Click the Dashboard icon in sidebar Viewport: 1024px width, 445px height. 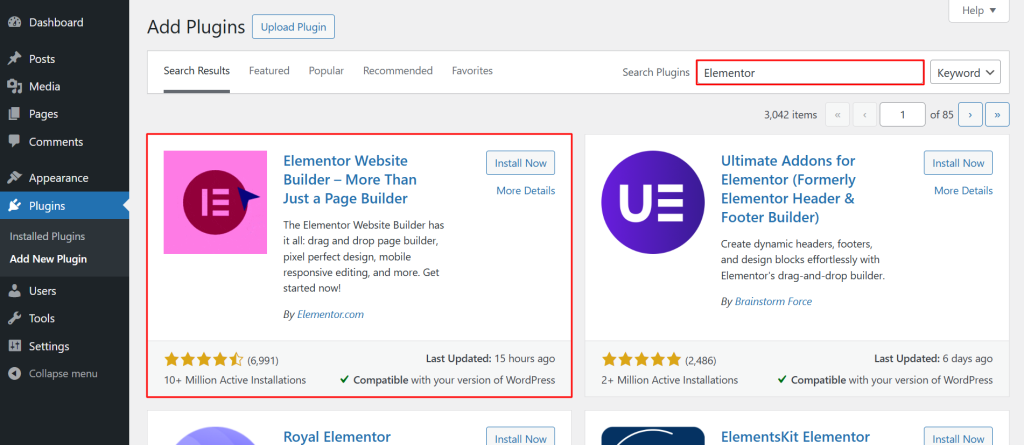click(x=14, y=22)
